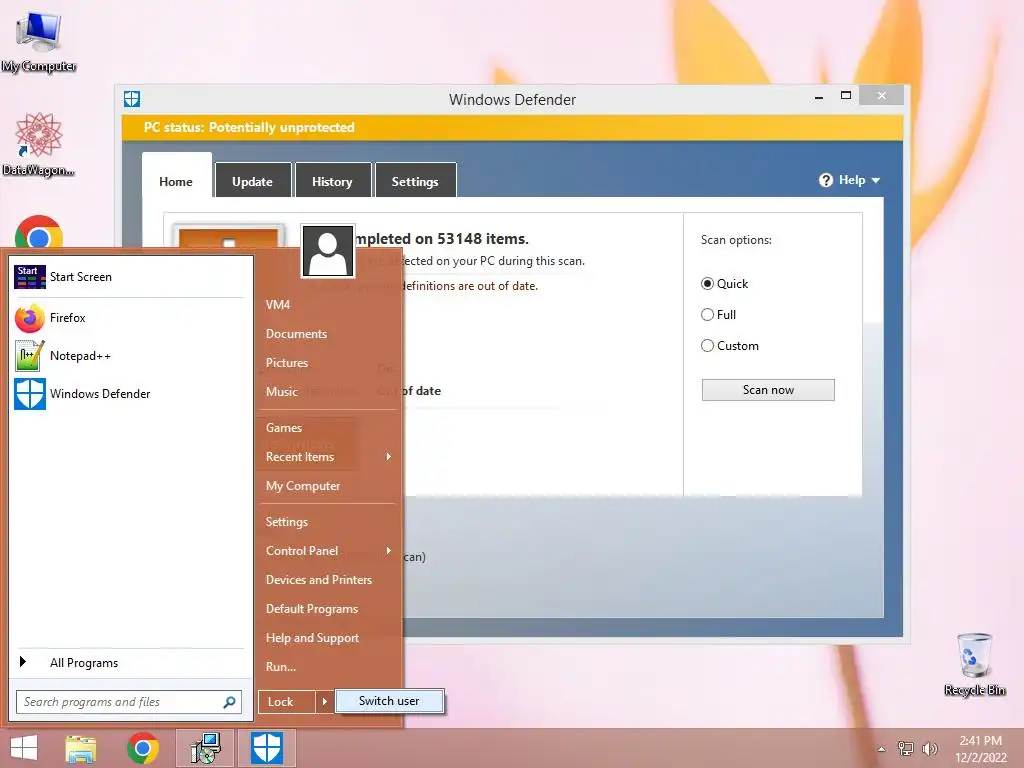The image size is (1024, 768).
Task: Click the Windows Defender title bar icon
Action: coord(132,99)
